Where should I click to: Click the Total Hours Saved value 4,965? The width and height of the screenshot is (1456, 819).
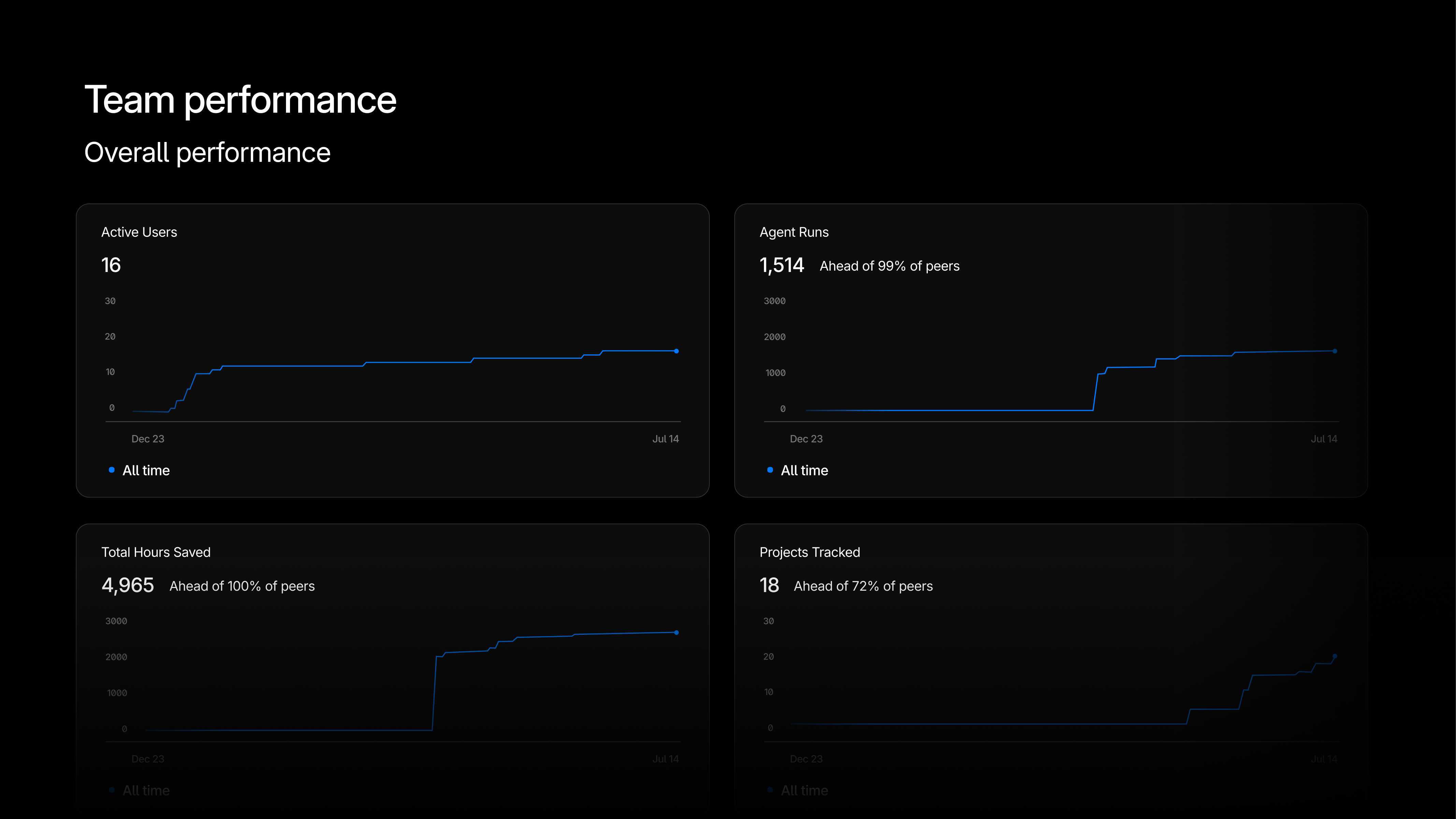(x=128, y=586)
